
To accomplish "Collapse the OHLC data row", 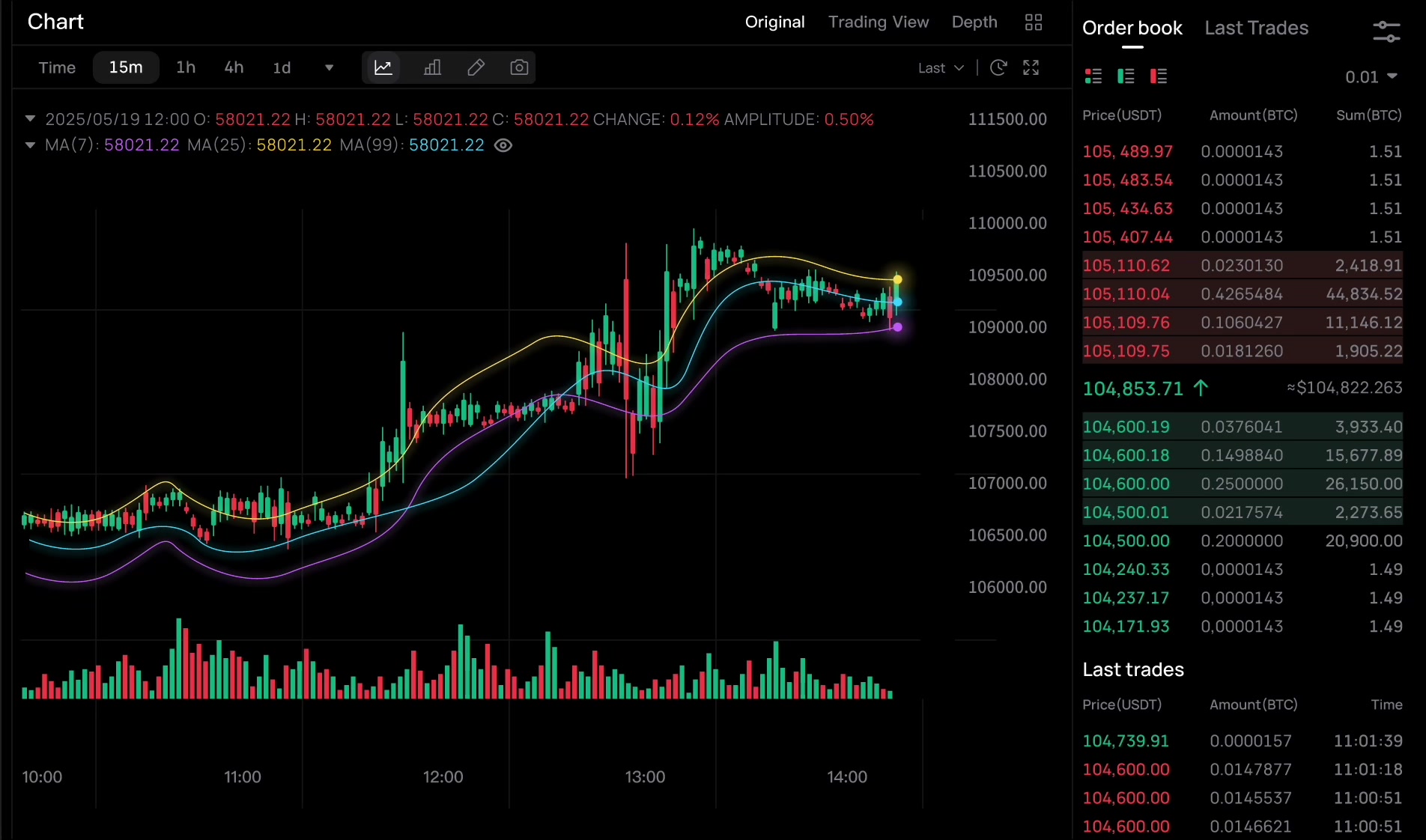I will [31, 119].
